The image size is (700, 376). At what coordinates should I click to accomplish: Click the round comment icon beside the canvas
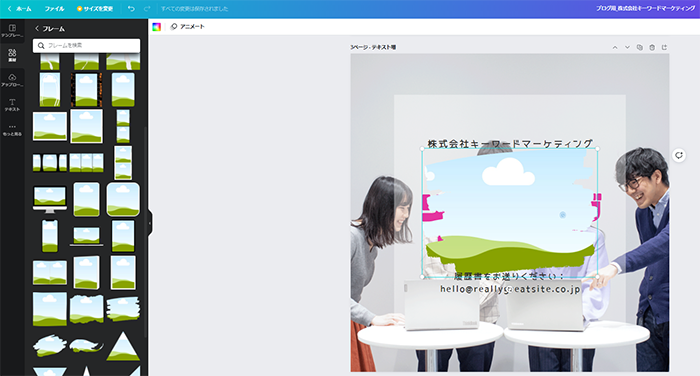tap(679, 155)
